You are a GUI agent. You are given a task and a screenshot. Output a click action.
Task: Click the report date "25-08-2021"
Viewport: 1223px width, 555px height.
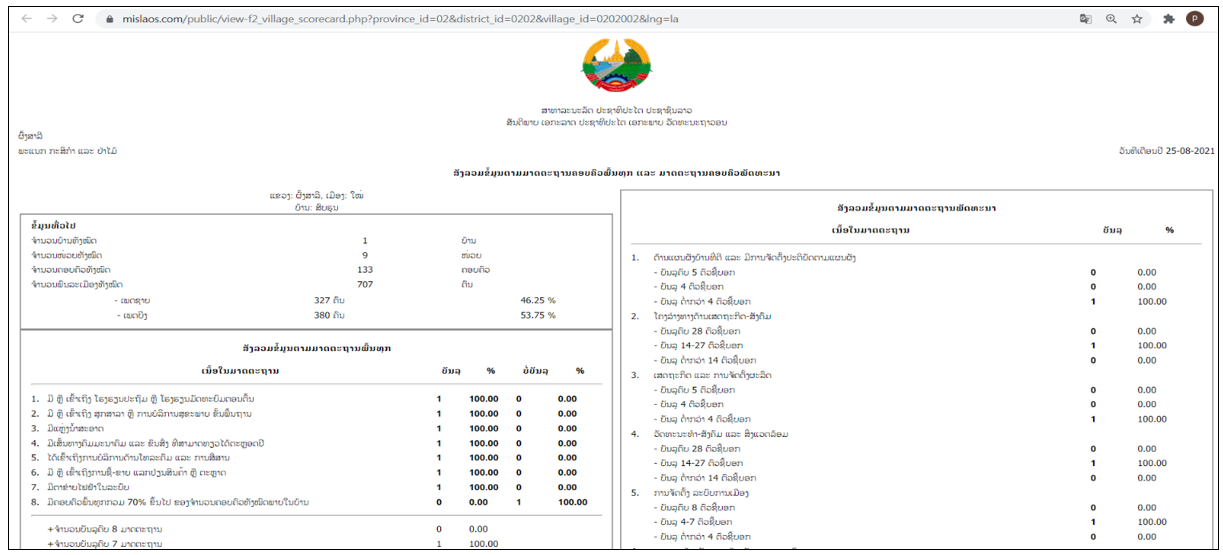(1188, 150)
